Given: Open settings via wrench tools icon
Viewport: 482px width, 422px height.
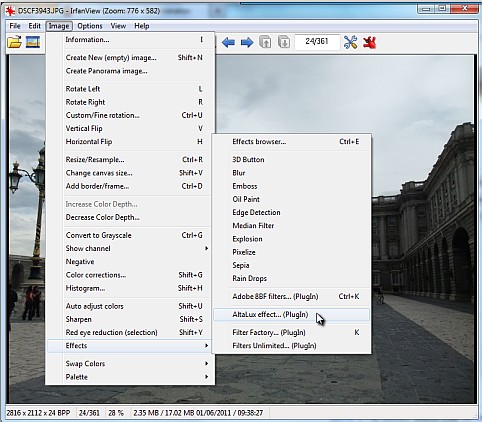Looking at the screenshot, I should click(350, 42).
